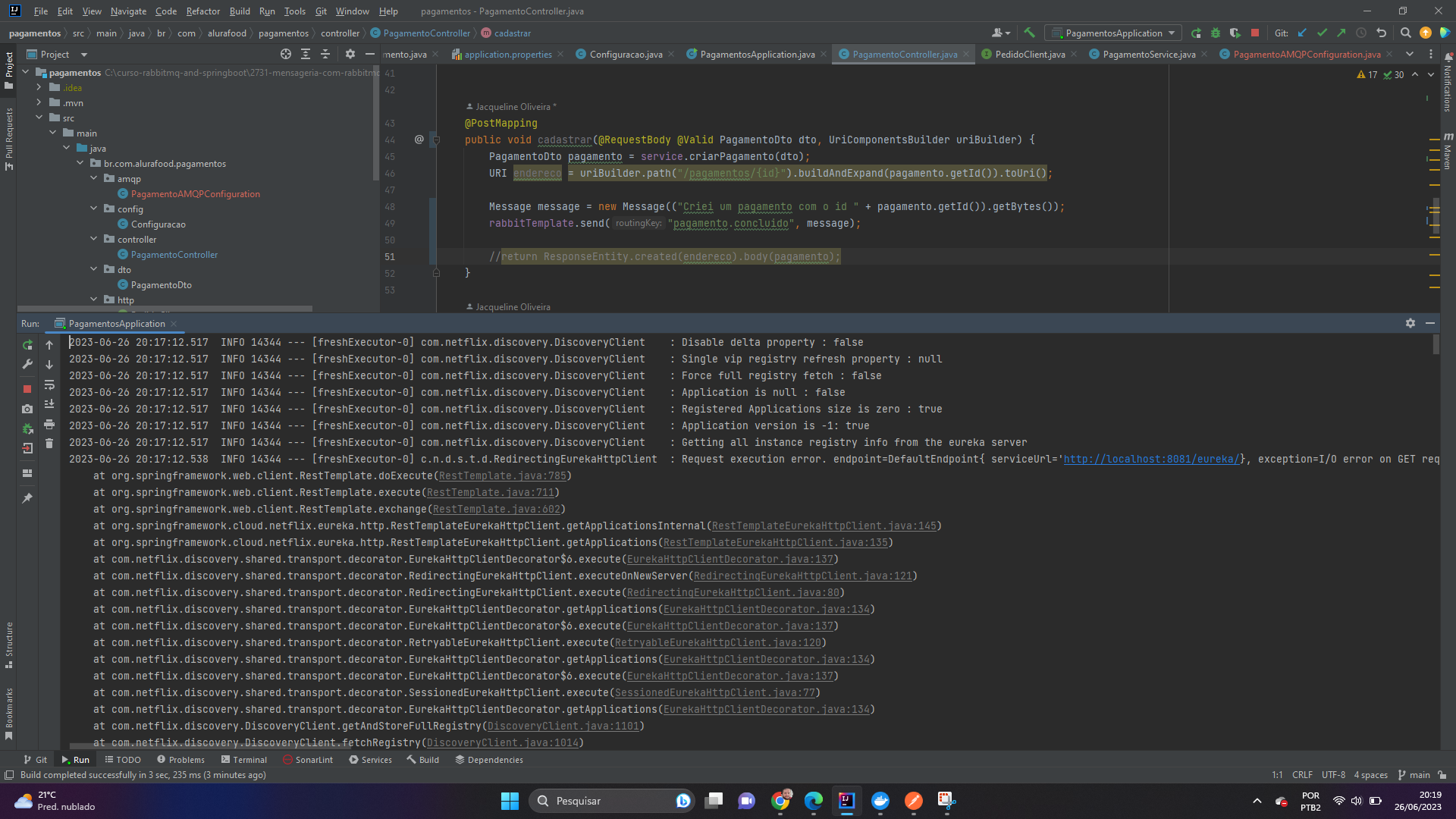Open the Terminal tool window
1456x819 pixels.
(x=243, y=760)
